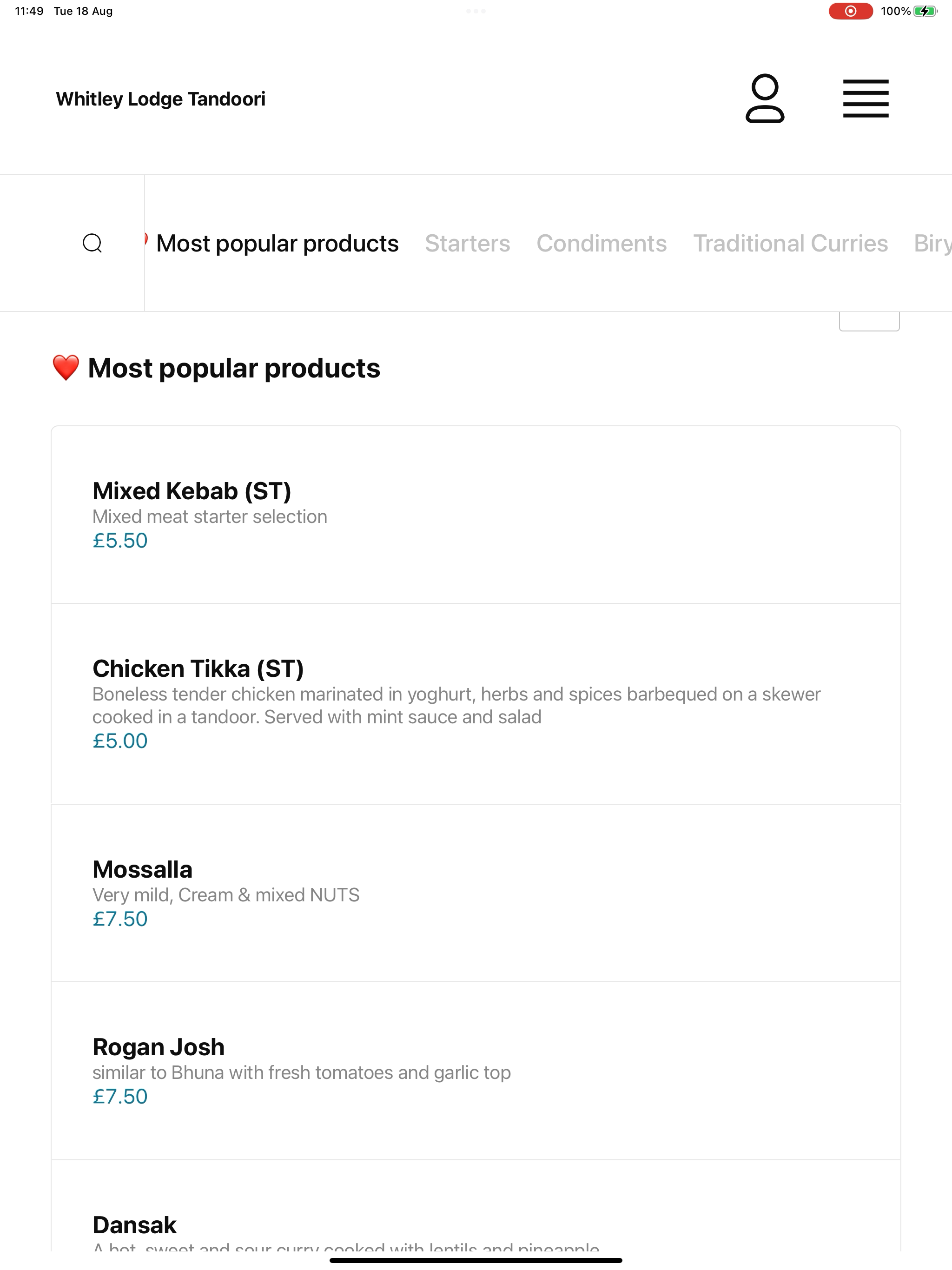Viewport: 952px width, 1270px height.
Task: Tap the battery status icon
Action: 926,11
